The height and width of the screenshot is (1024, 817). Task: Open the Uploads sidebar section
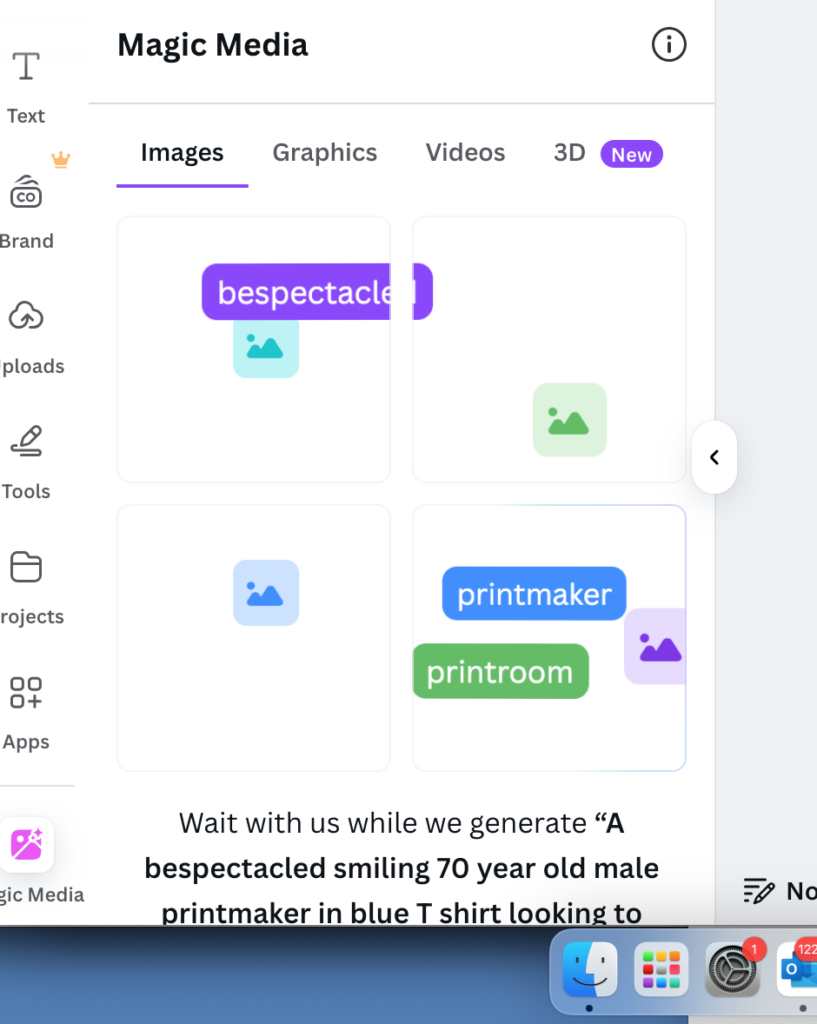tap(27, 338)
